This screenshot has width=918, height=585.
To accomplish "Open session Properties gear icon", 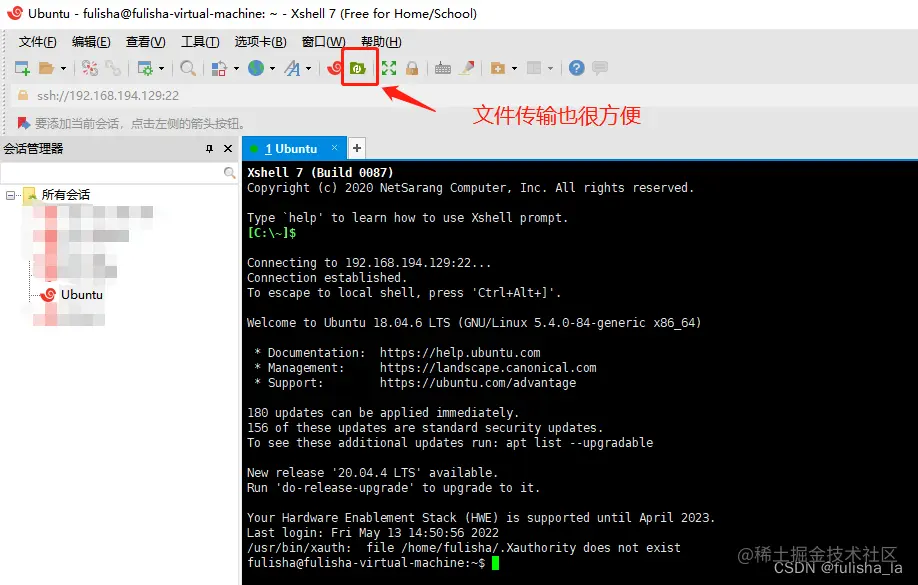I will (145, 69).
